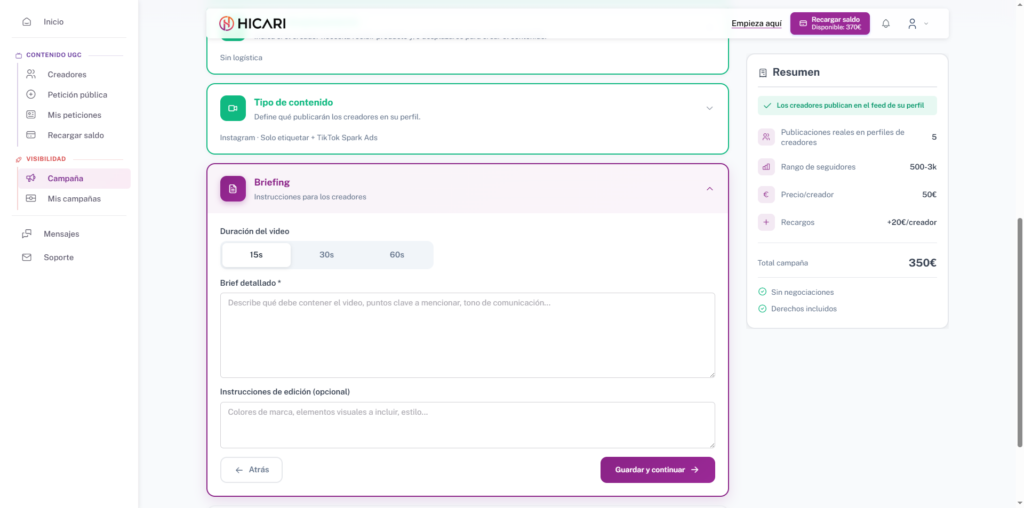Set video duration to 60s

tap(397, 255)
